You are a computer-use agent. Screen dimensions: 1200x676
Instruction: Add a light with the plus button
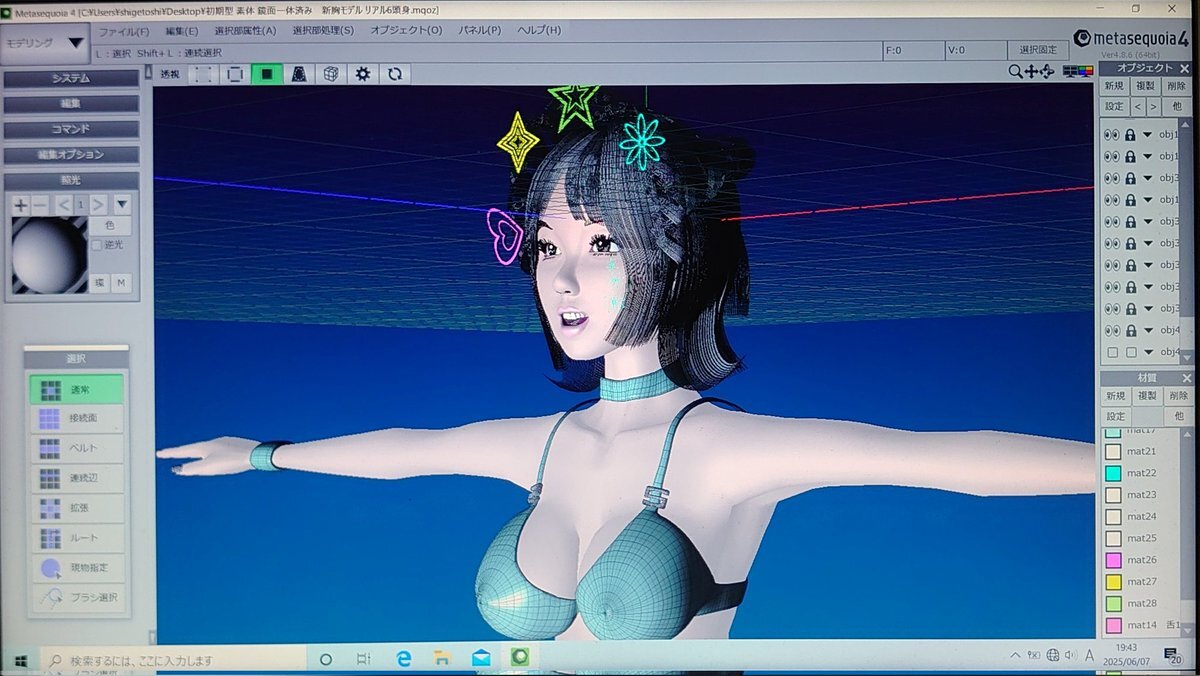[21, 205]
